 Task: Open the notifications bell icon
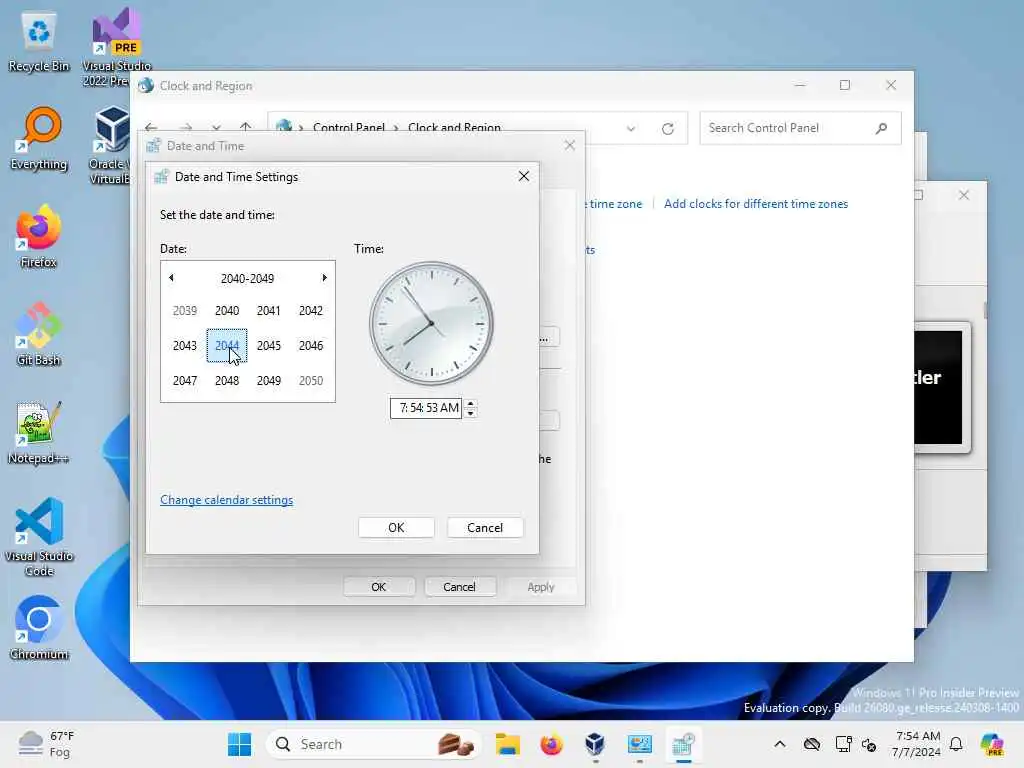tap(956, 744)
